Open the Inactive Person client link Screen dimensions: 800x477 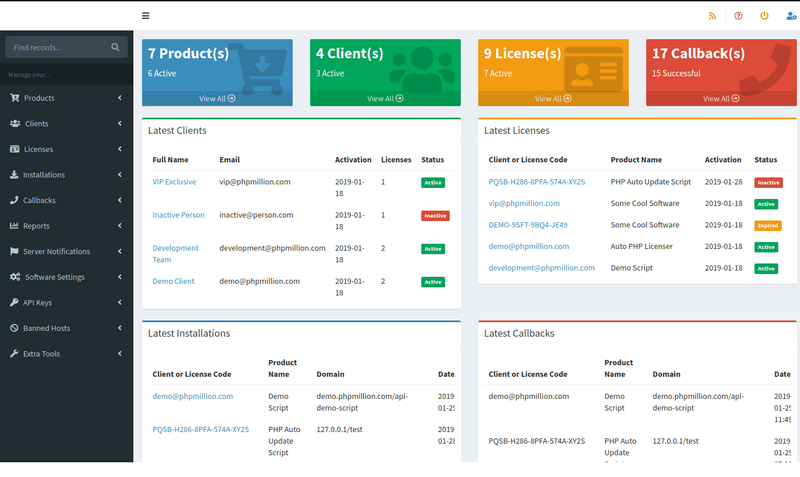(x=178, y=215)
